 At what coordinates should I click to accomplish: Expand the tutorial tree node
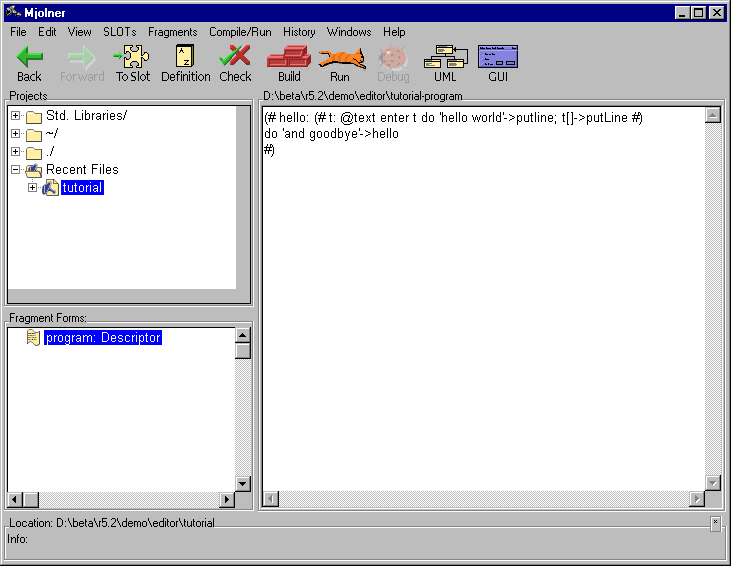(33, 188)
